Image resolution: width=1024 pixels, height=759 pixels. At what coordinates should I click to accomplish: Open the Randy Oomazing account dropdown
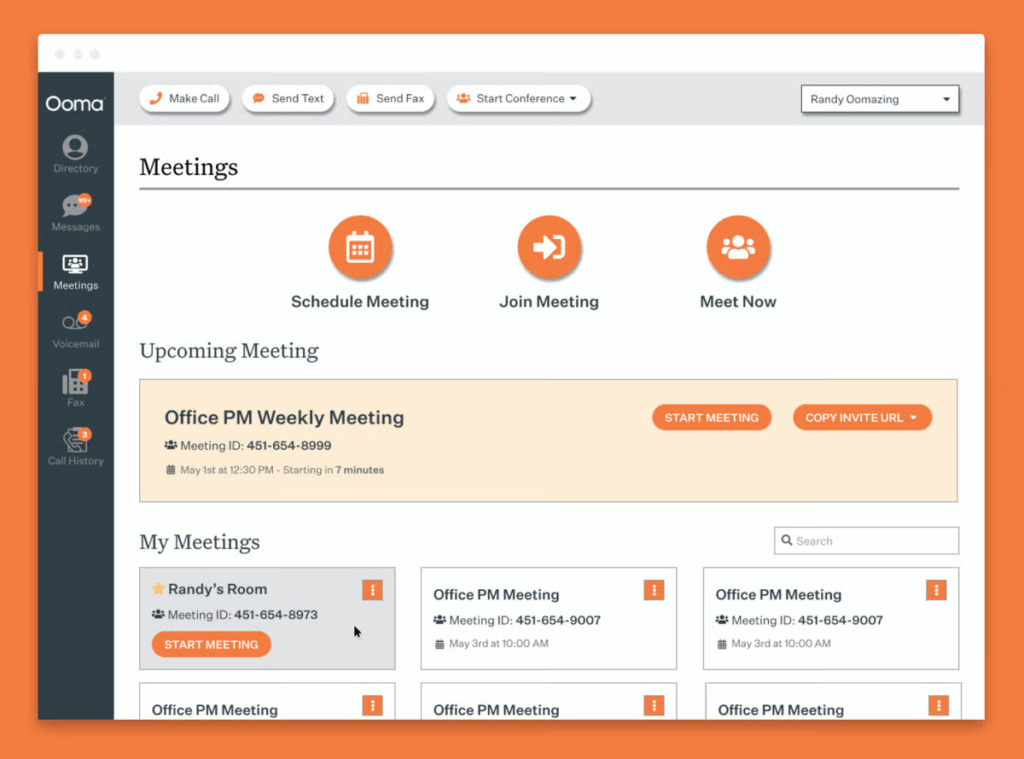tap(879, 99)
